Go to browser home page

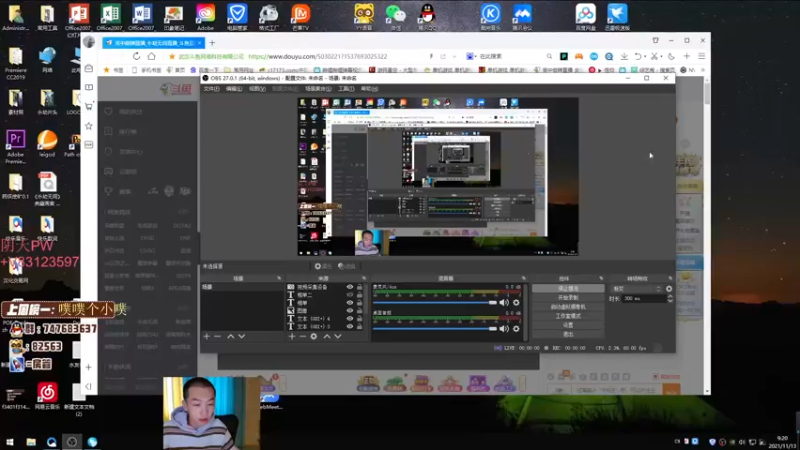[x=152, y=56]
